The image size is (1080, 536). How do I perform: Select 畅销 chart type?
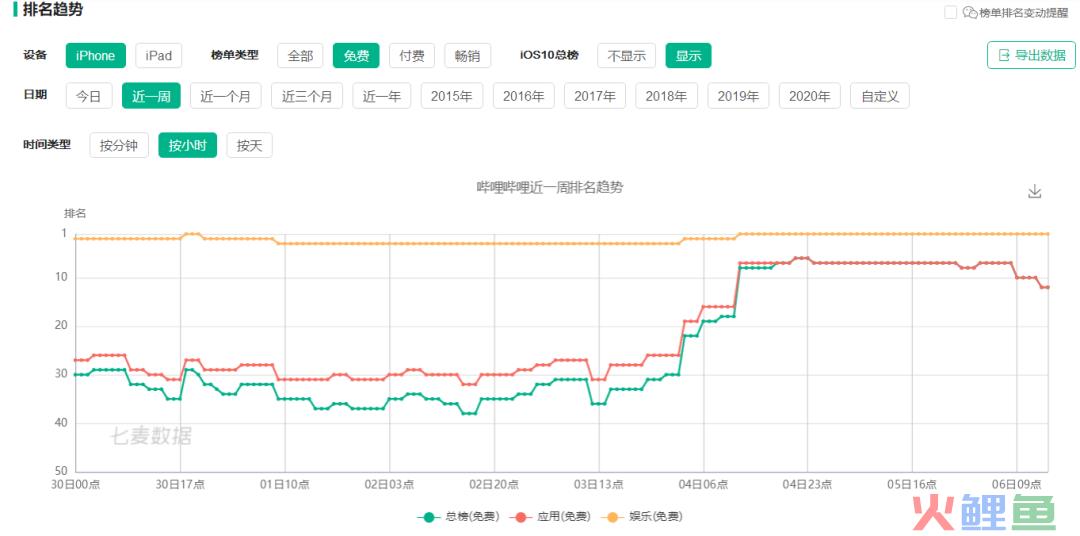click(468, 56)
